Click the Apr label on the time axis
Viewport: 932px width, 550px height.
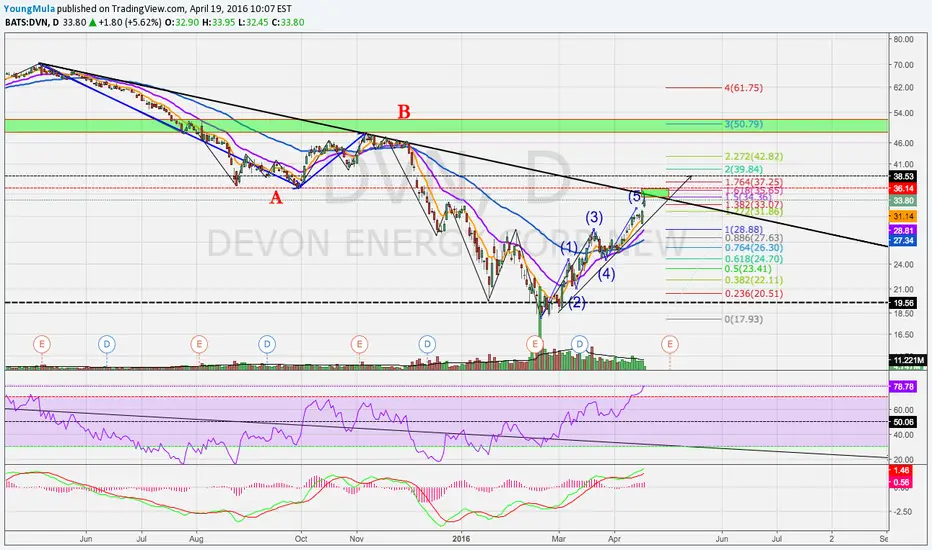pos(615,539)
